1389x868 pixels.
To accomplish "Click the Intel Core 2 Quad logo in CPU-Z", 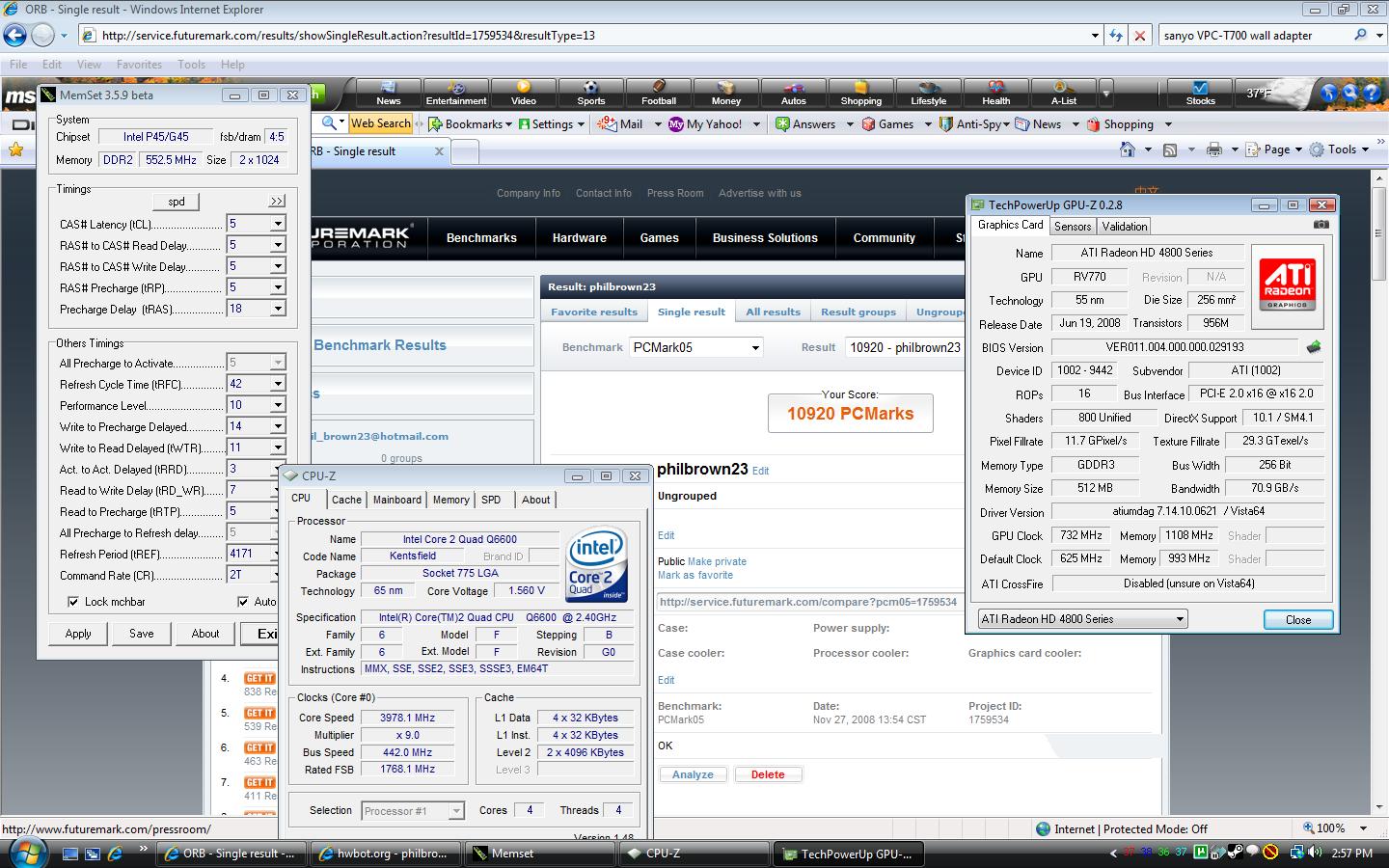I will click(x=595, y=563).
